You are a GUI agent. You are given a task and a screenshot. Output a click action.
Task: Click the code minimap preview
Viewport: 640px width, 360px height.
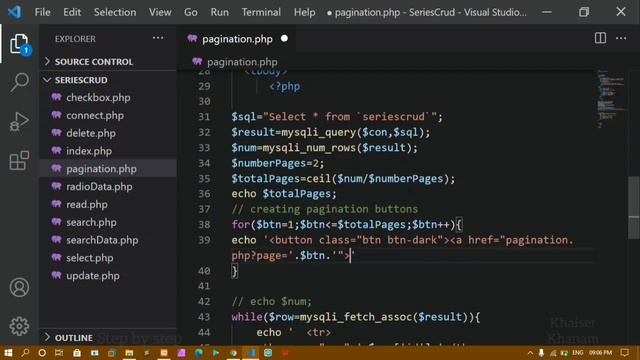click(x=611, y=98)
